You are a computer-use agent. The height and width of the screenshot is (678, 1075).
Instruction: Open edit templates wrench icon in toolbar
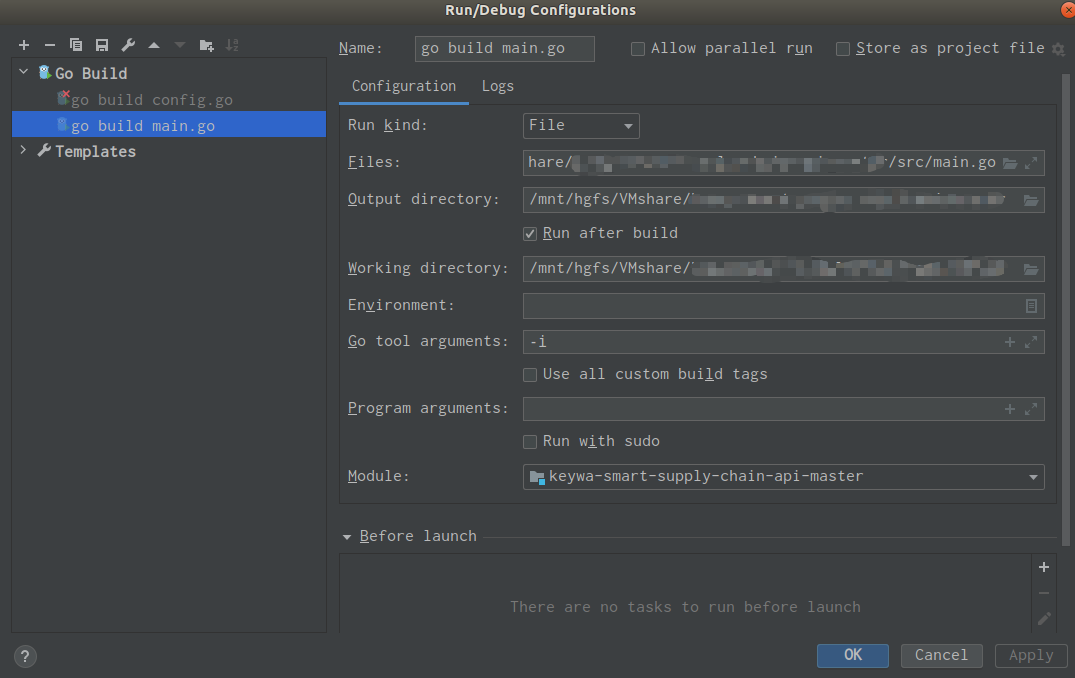click(x=128, y=45)
